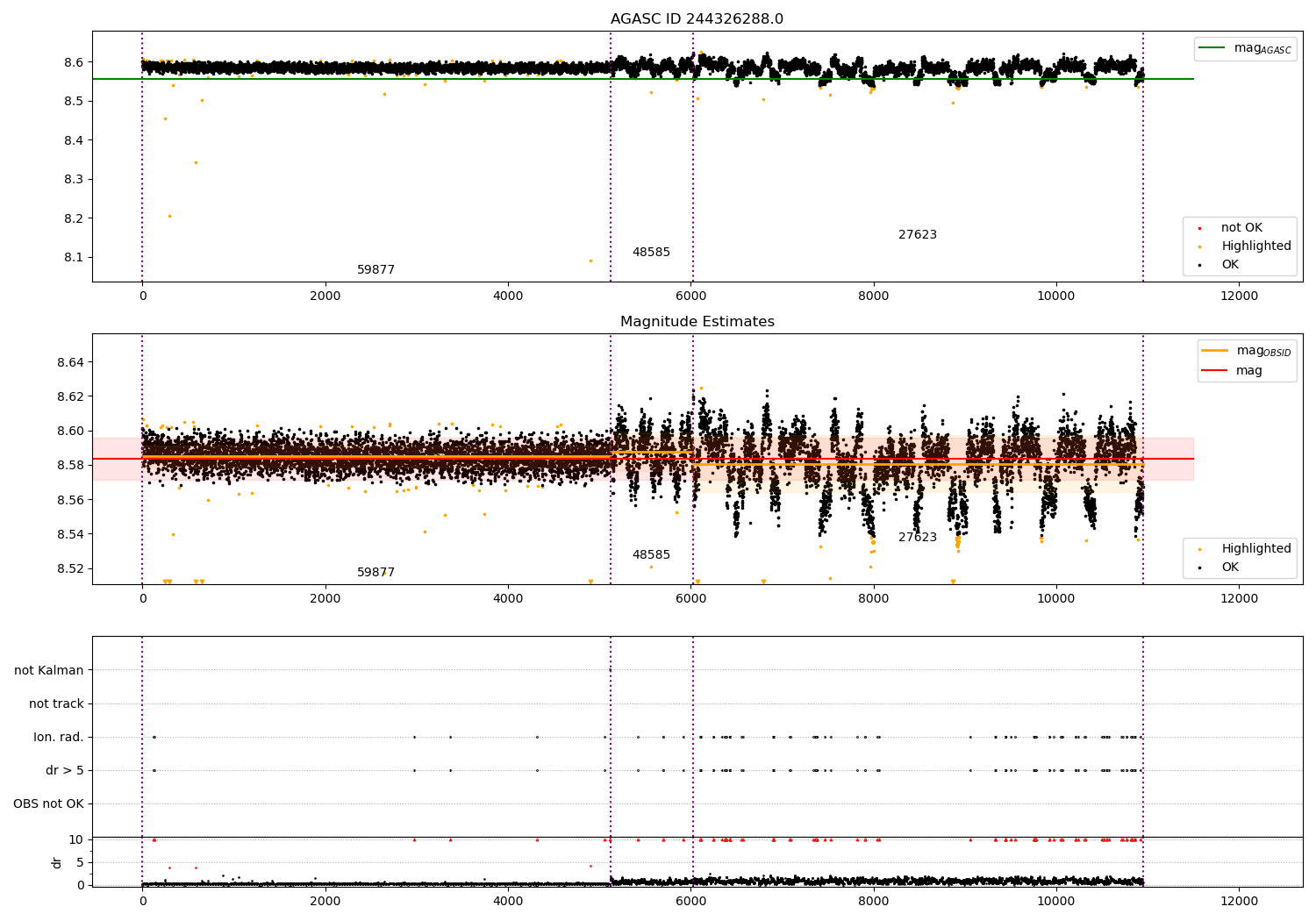Click the 8.64 tick label in middle plot
Image resolution: width=1316 pixels, height=921 pixels.
[x=71, y=362]
